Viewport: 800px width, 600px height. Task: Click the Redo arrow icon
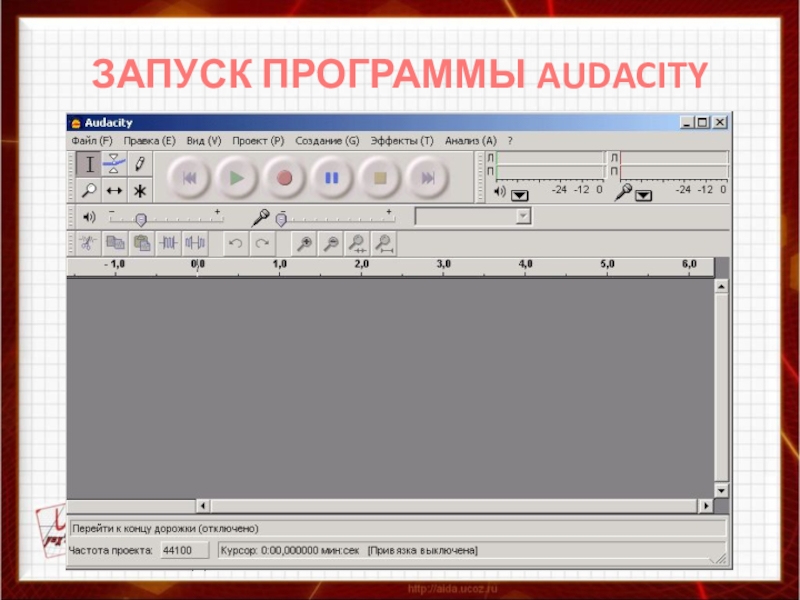tap(262, 243)
